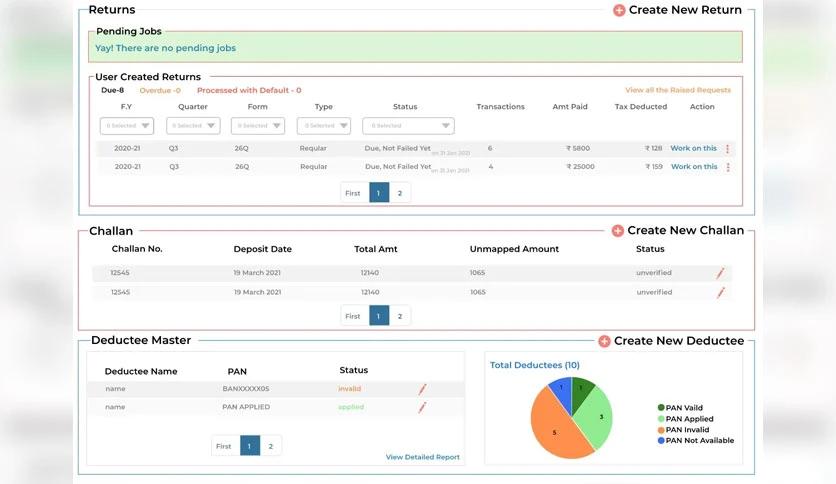The image size is (836, 484).
Task: Click the Transactions column header
Action: (500, 107)
